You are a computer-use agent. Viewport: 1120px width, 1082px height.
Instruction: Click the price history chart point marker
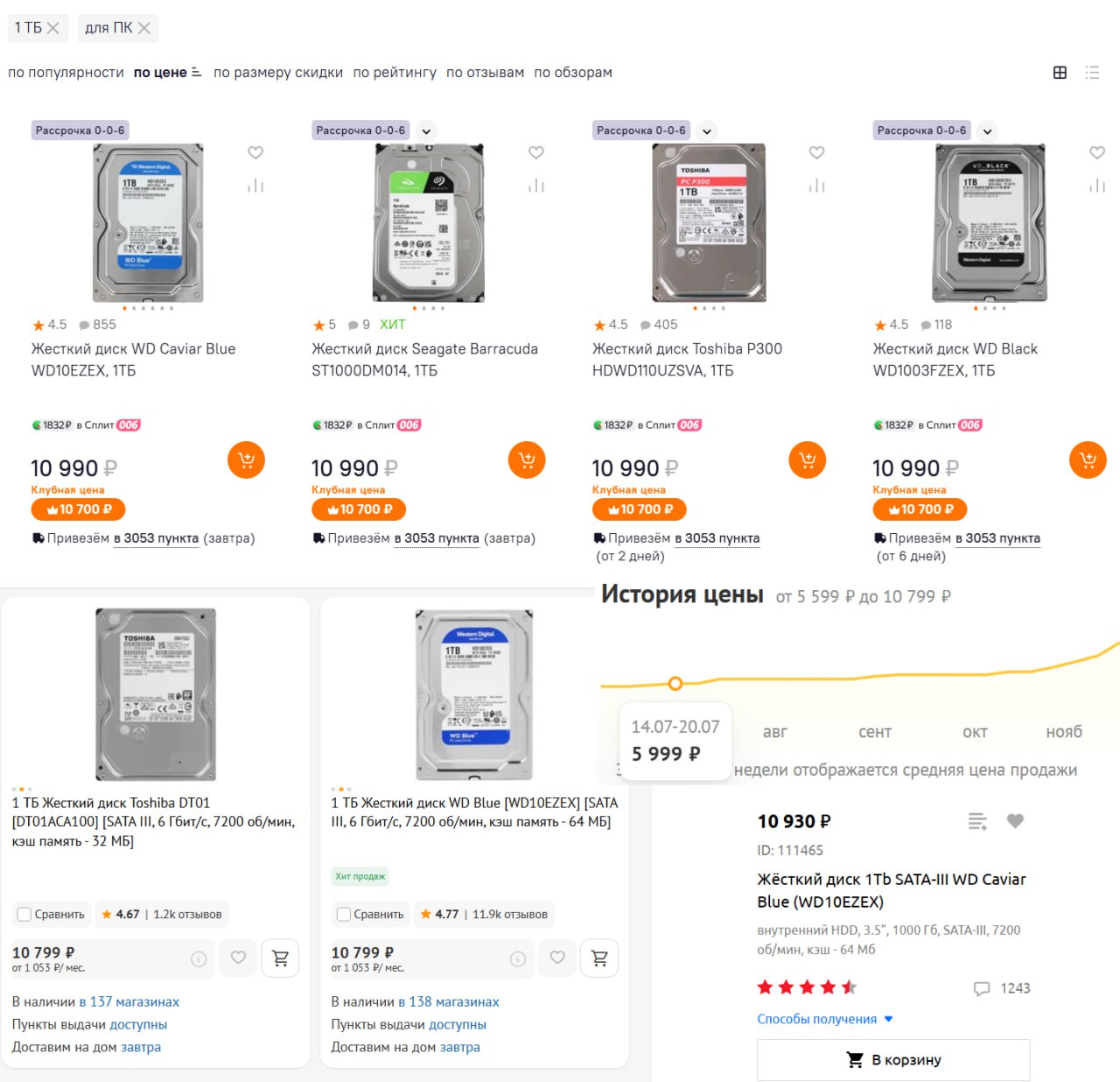[675, 683]
